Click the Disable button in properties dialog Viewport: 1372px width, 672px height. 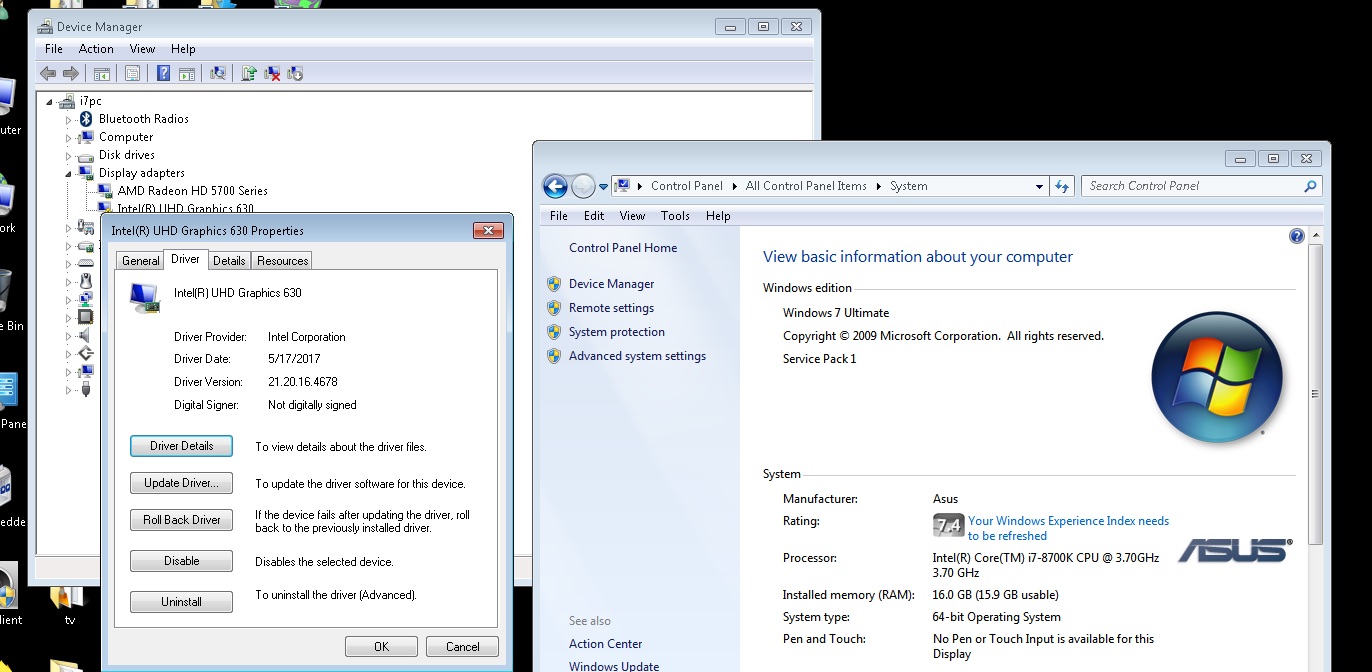click(x=182, y=561)
